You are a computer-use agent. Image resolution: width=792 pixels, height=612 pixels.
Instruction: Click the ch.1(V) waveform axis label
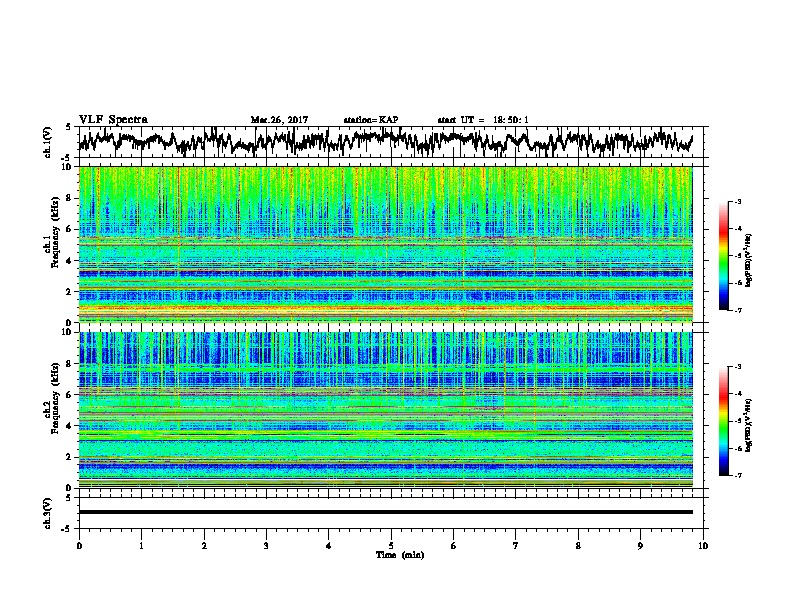pos(47,142)
